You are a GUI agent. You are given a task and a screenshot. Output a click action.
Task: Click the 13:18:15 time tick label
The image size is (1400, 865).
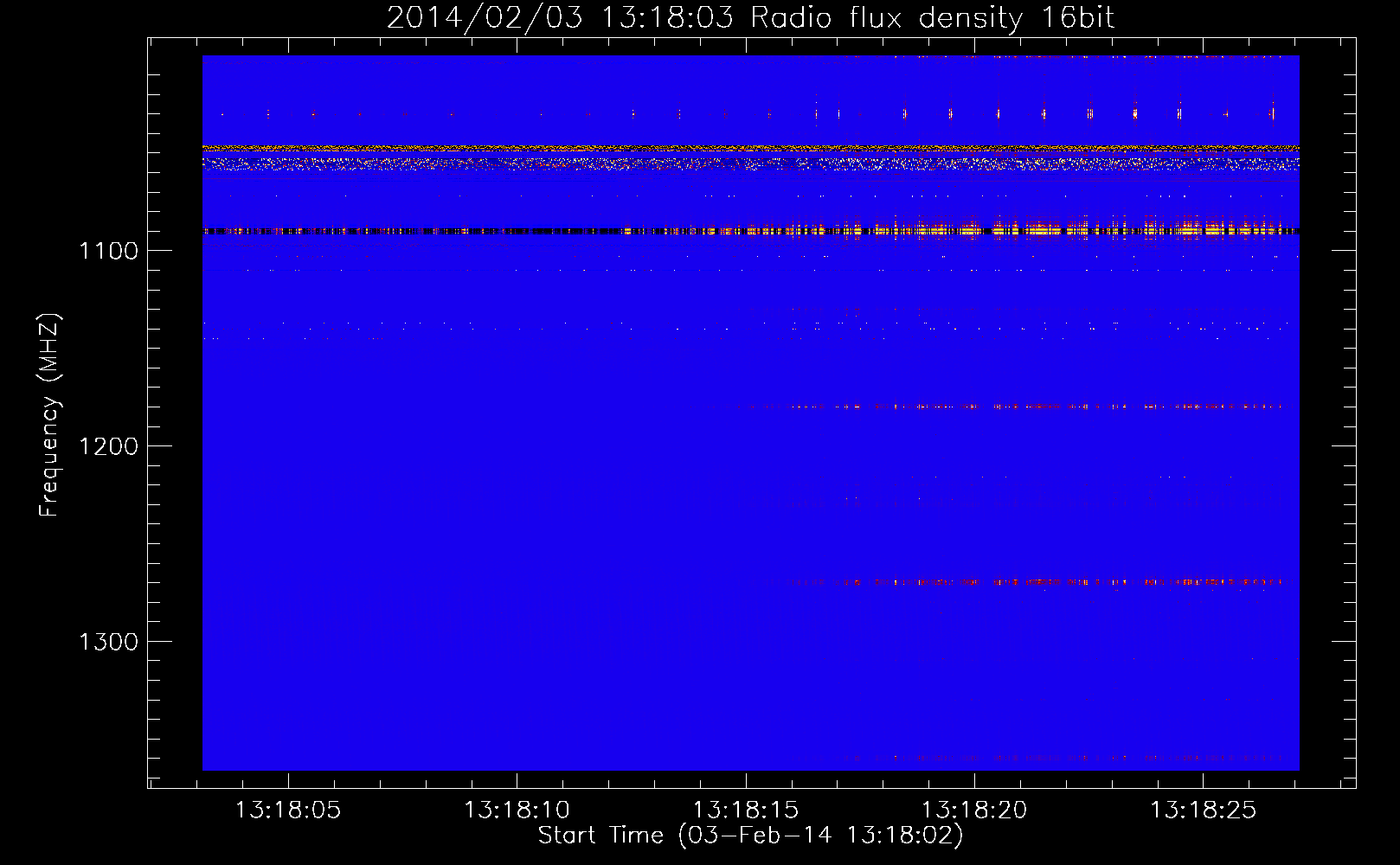click(746, 810)
